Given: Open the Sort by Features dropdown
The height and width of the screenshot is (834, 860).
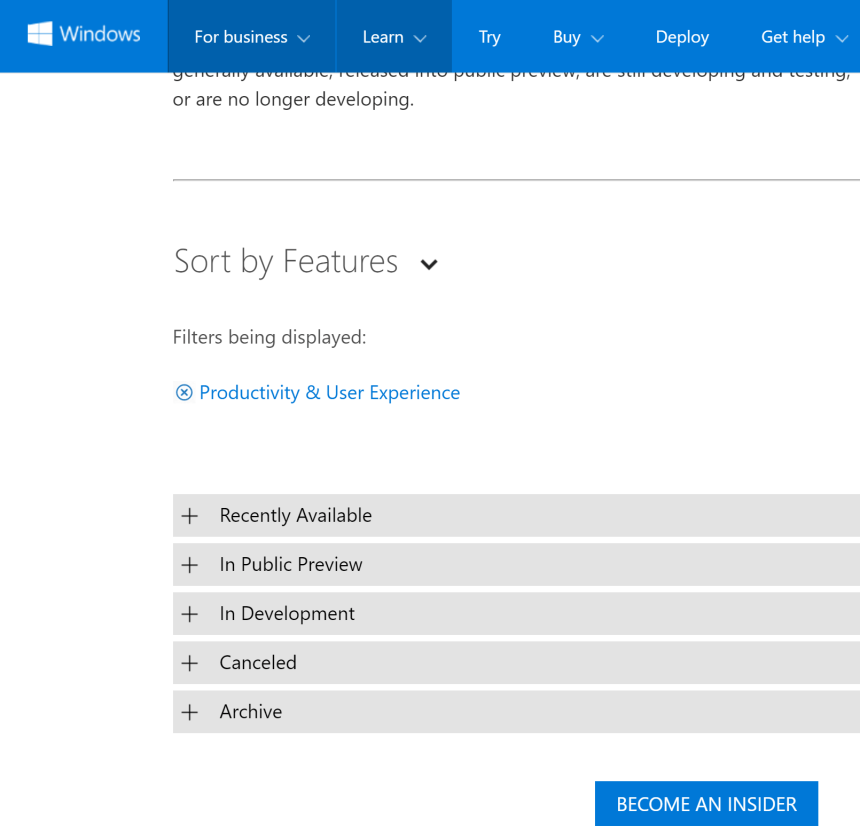Looking at the screenshot, I should 429,264.
